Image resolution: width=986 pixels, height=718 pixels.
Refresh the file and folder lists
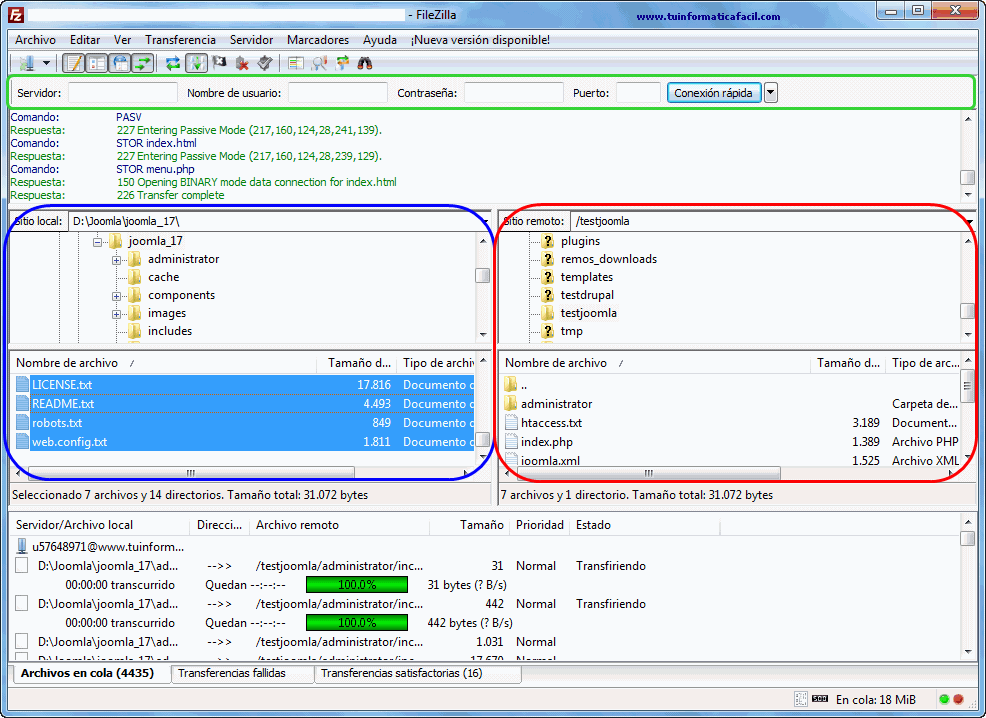pyautogui.click(x=172, y=63)
